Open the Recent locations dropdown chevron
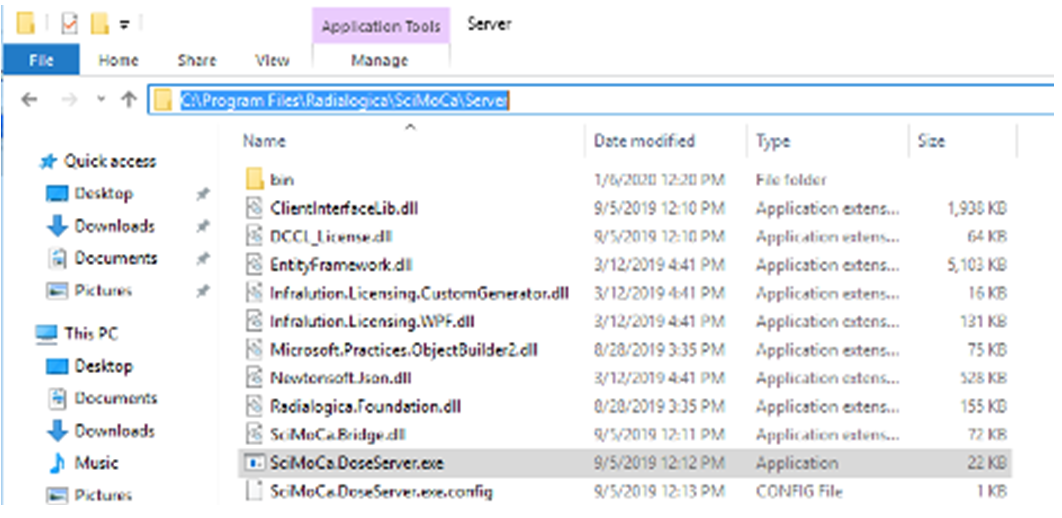Image resolution: width=1062 pixels, height=518 pixels. [x=101, y=100]
